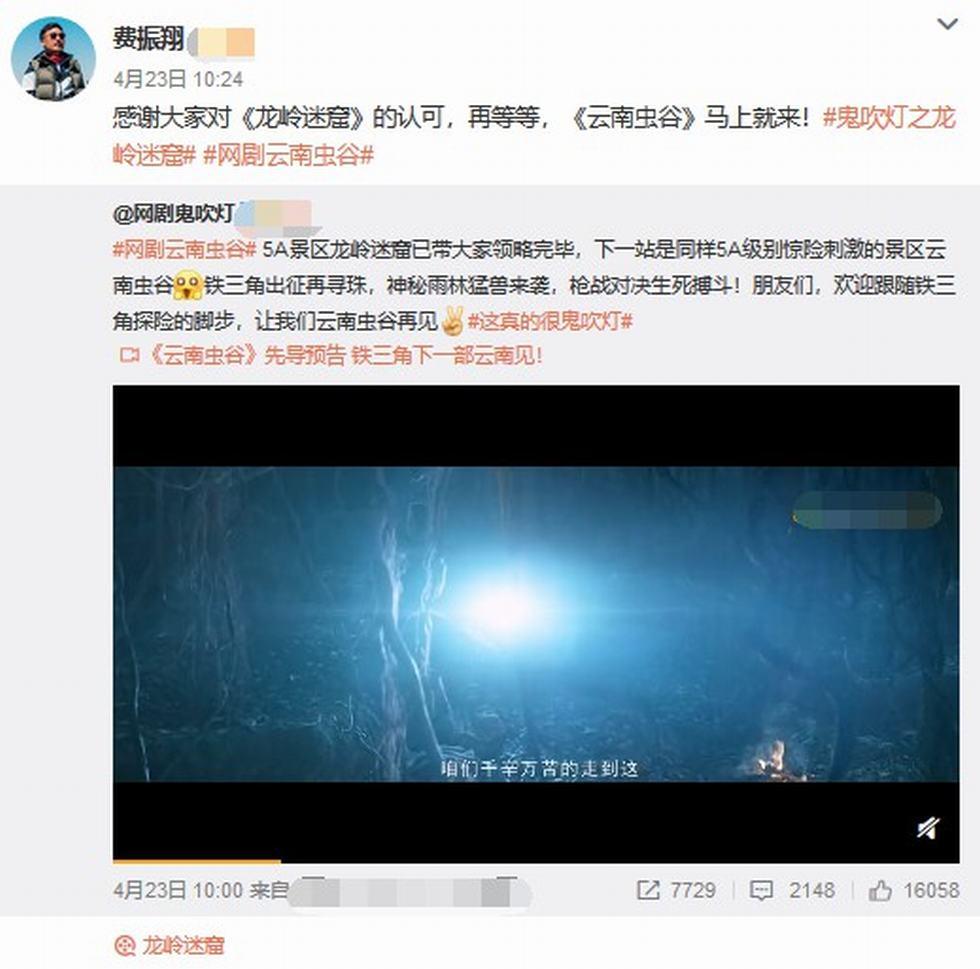Open the 4月23日 10:24 timestamp link

[178, 79]
